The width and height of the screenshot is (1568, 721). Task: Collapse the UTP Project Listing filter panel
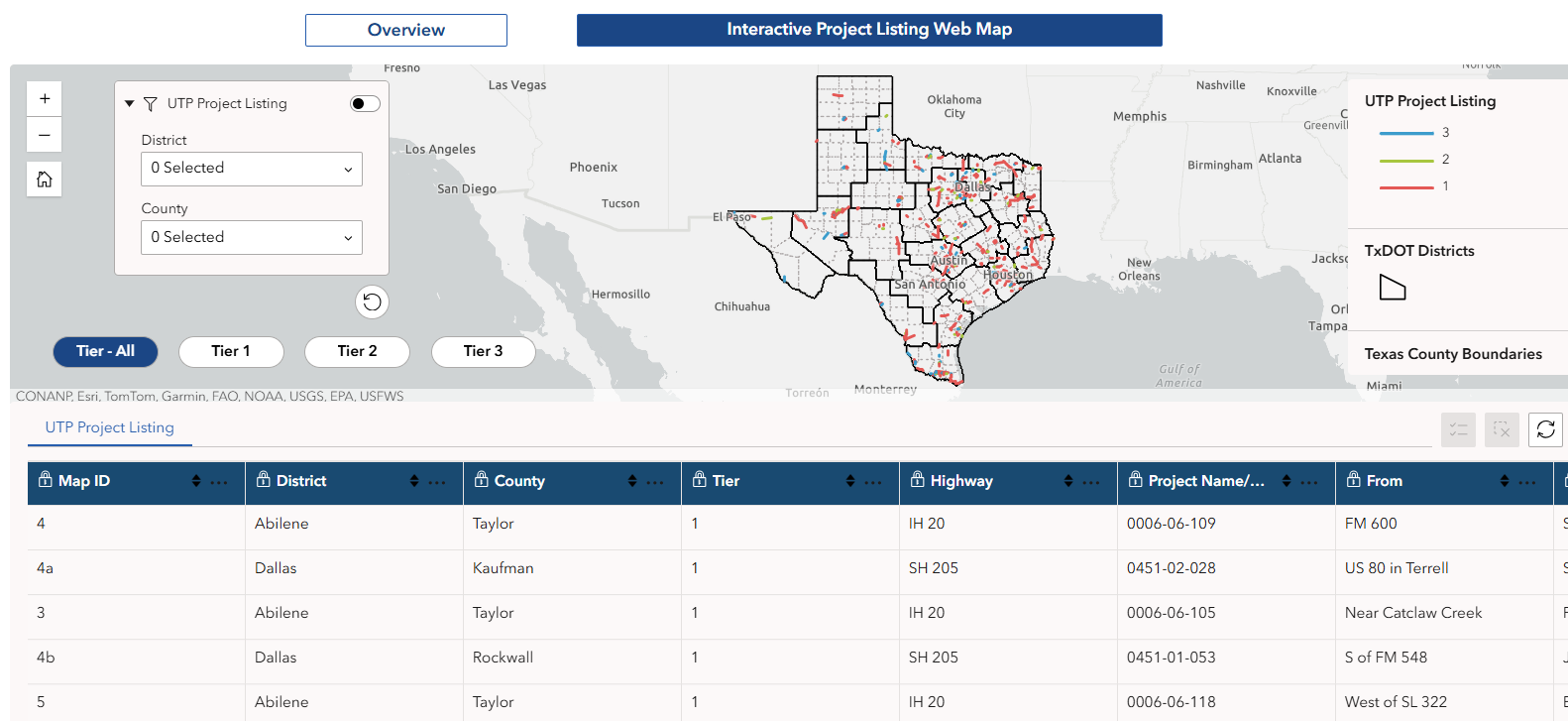click(x=129, y=103)
